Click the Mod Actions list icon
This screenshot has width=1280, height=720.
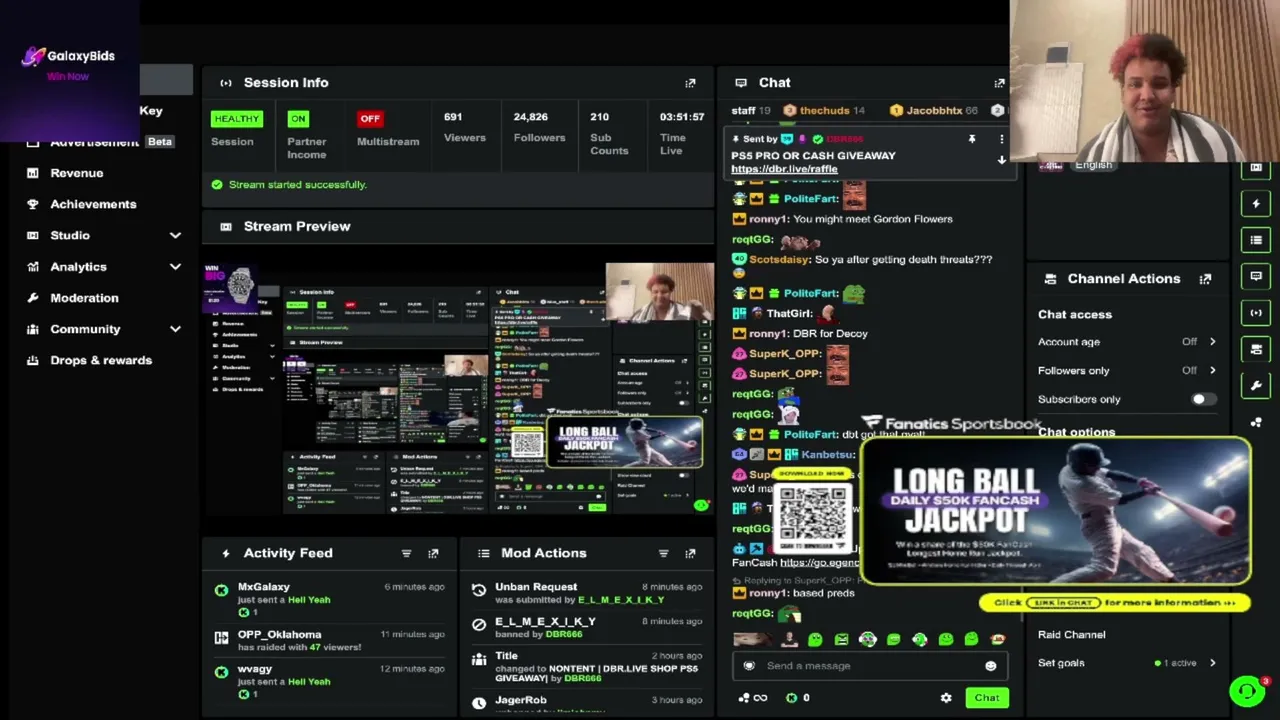click(x=484, y=553)
